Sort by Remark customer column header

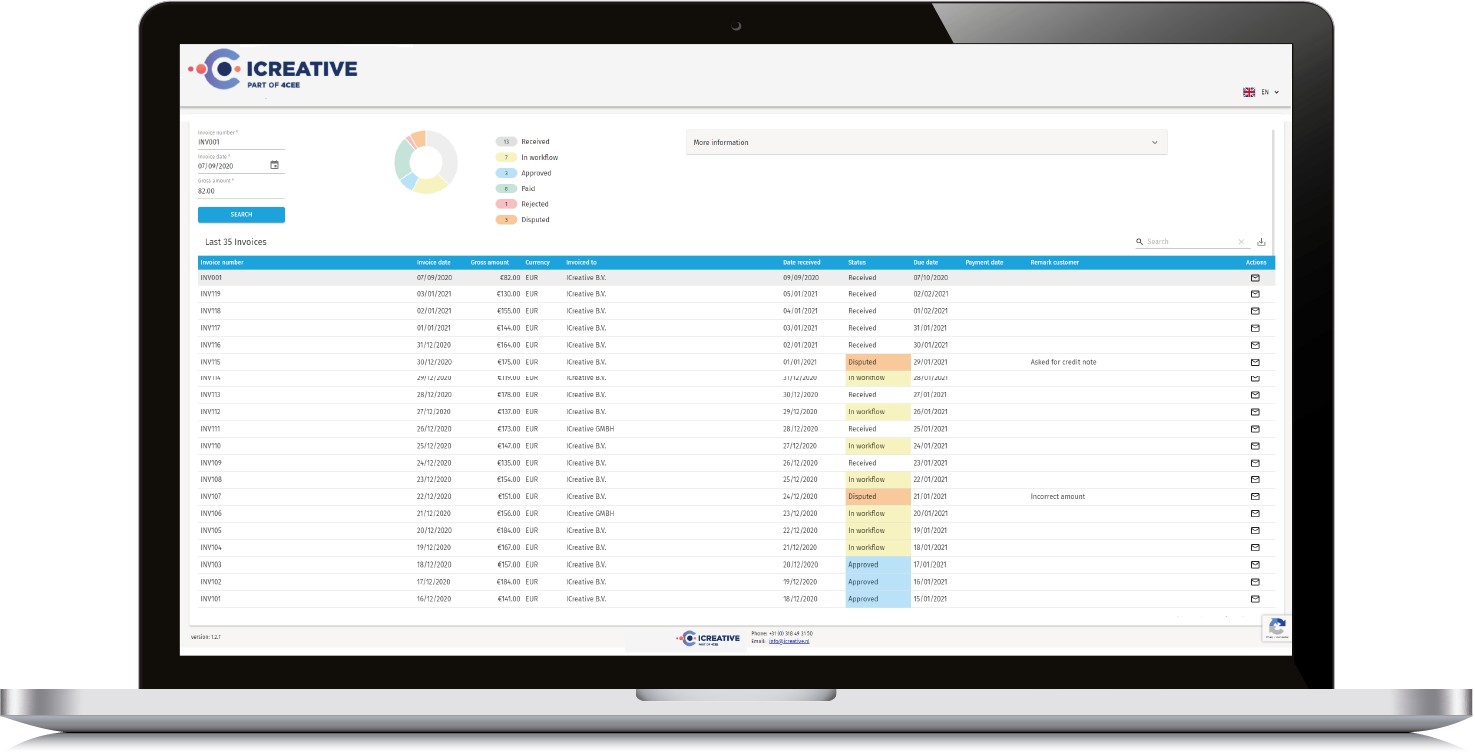coord(1055,263)
